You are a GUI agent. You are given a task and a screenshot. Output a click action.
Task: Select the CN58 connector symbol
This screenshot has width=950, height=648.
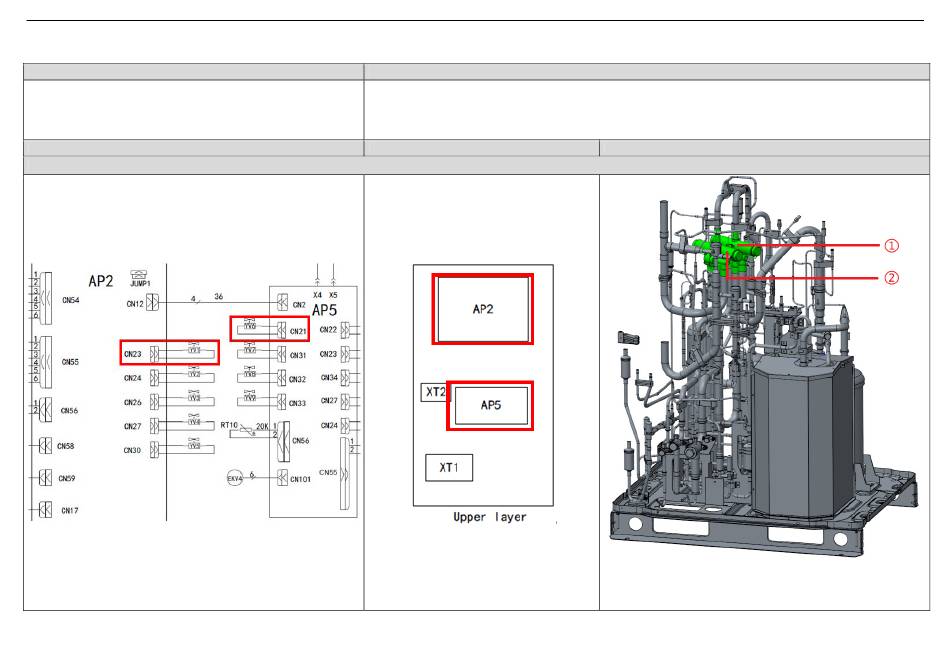45,446
